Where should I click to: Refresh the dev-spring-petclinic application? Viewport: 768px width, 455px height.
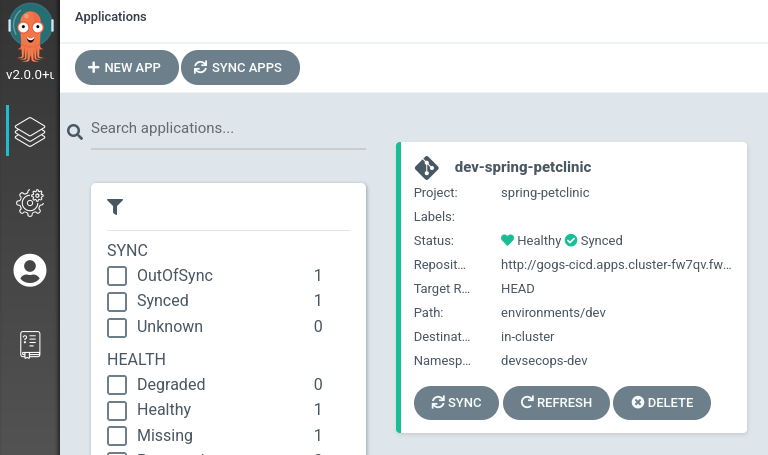click(x=555, y=403)
